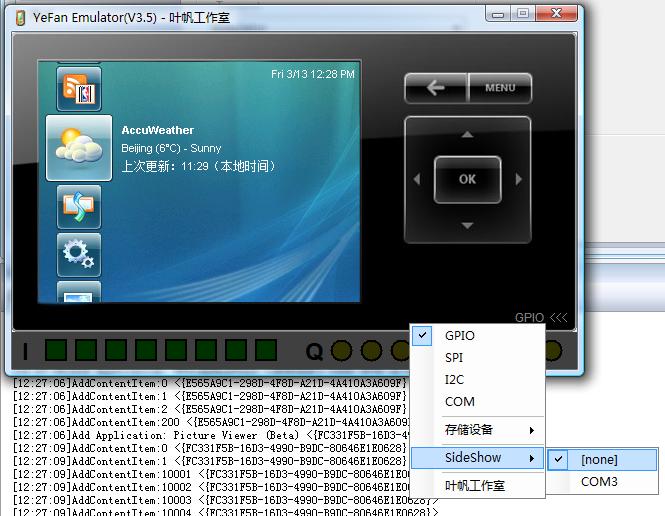Viewport: 665px width, 516px height.
Task: Click the right arrow on the d-pad
Action: coord(518,179)
